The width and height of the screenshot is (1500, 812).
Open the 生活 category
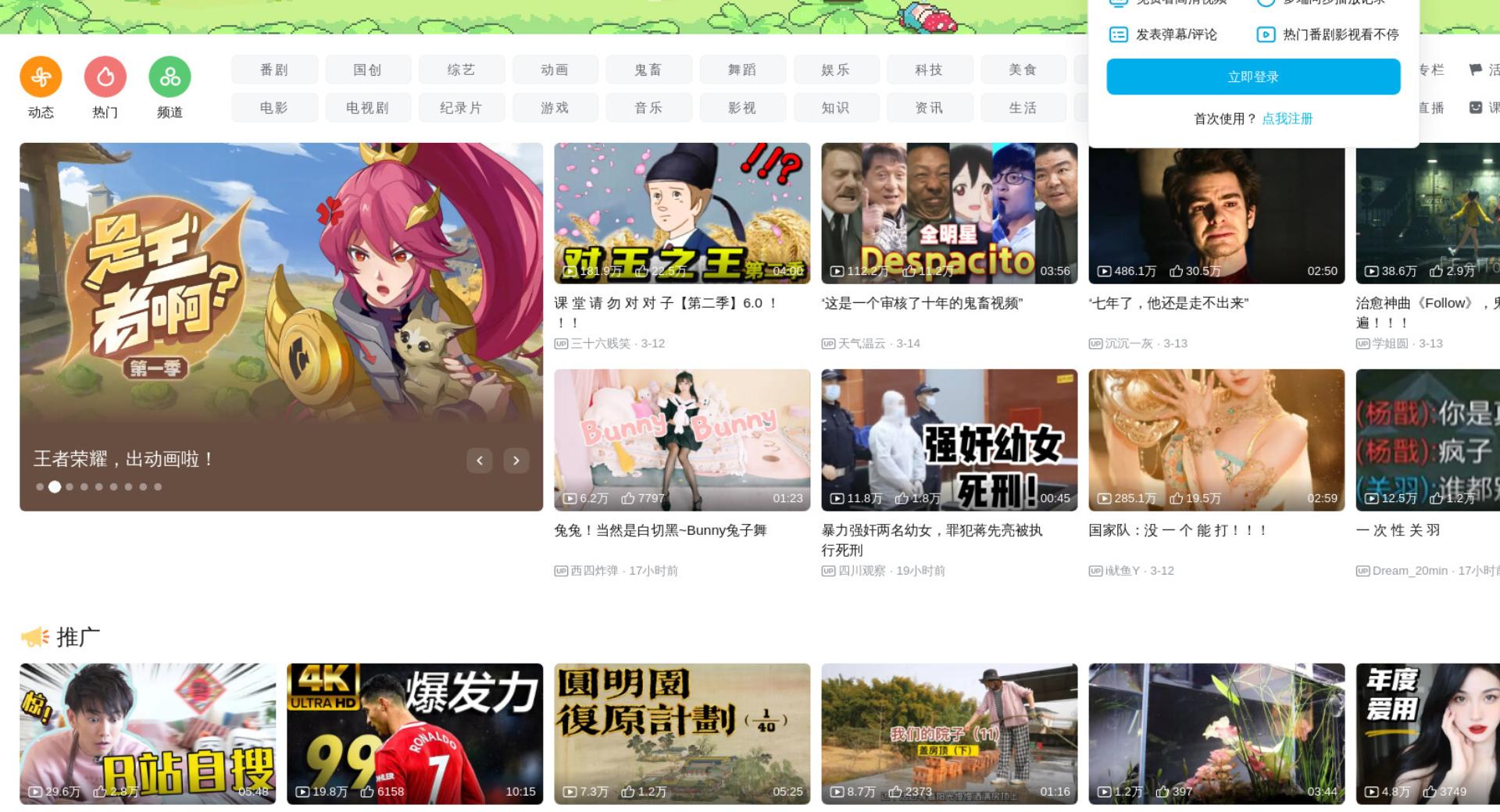click(x=1023, y=108)
